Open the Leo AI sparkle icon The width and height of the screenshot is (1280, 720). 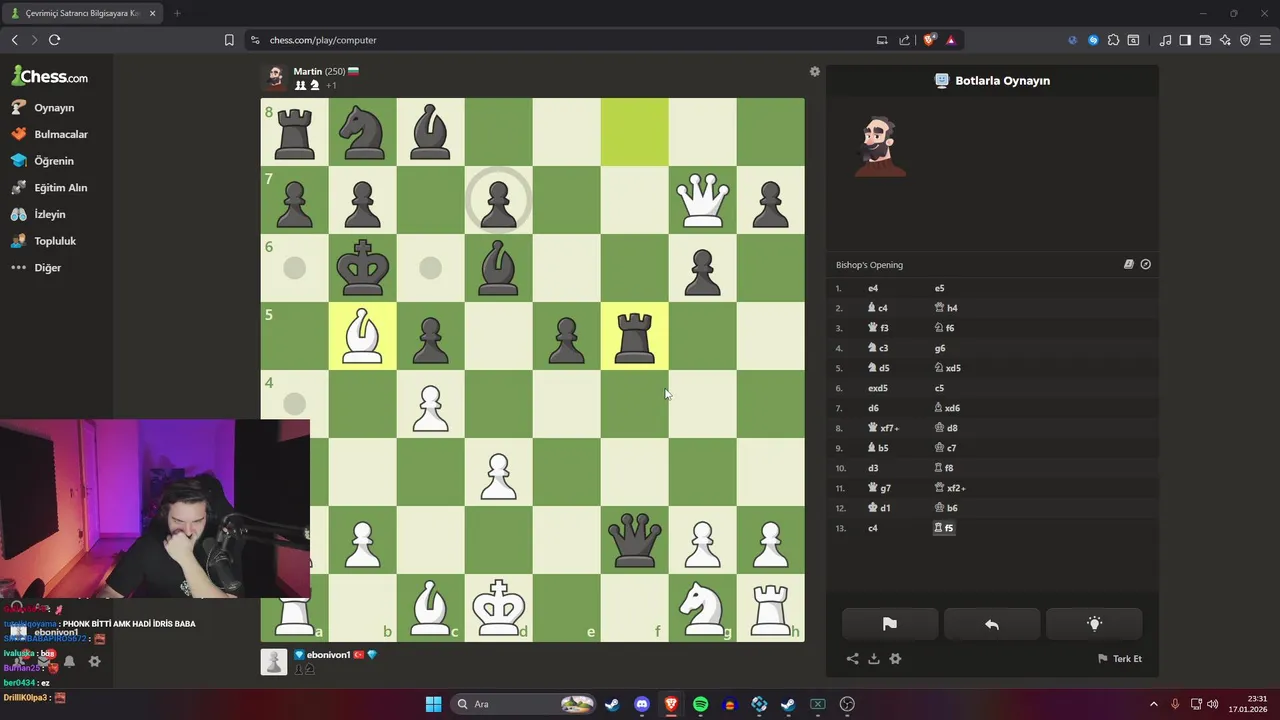(x=1225, y=40)
